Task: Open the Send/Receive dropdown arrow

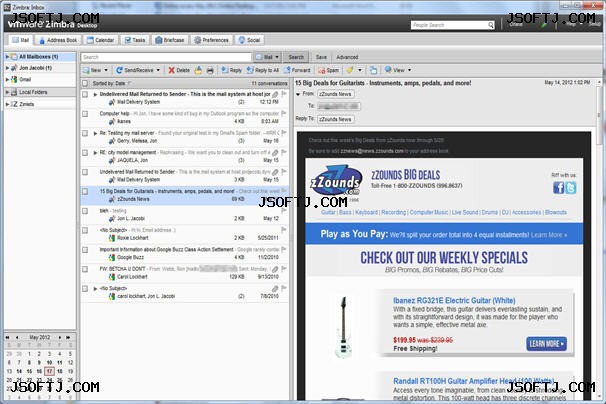Action: (x=158, y=70)
